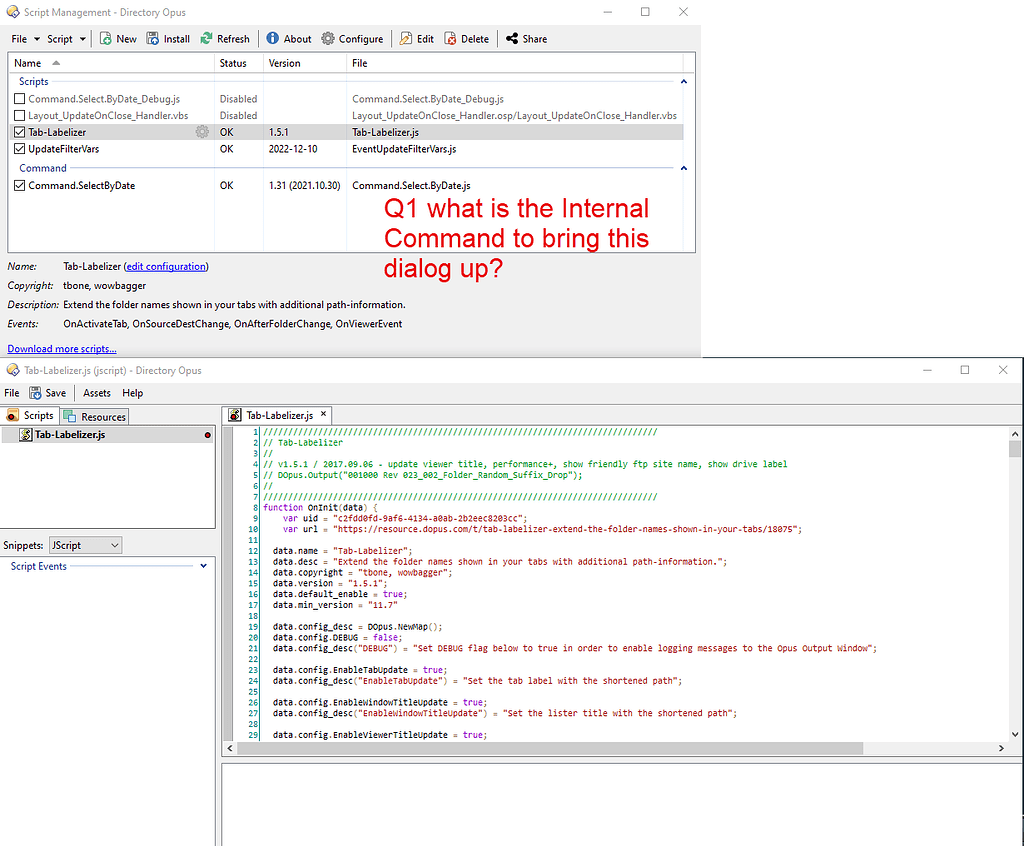Screen dimensions: 1024x846
Task: Click the Resources tab icon
Action: pyautogui.click(x=70, y=417)
